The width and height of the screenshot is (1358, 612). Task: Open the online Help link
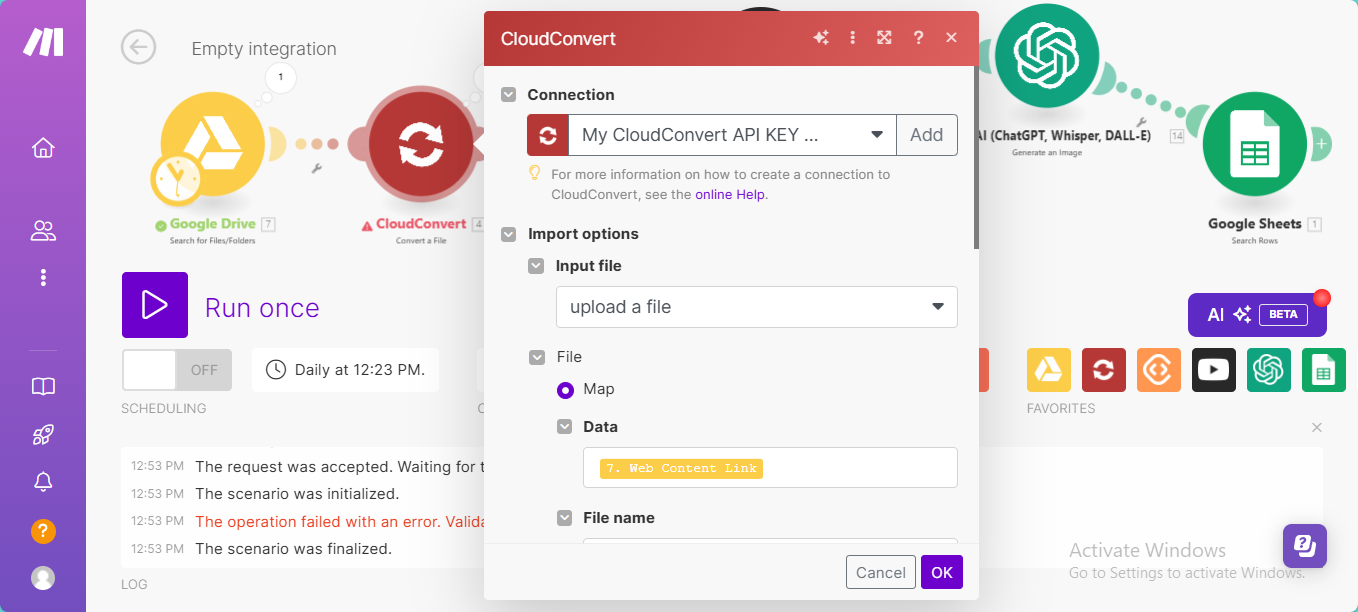[x=731, y=195]
